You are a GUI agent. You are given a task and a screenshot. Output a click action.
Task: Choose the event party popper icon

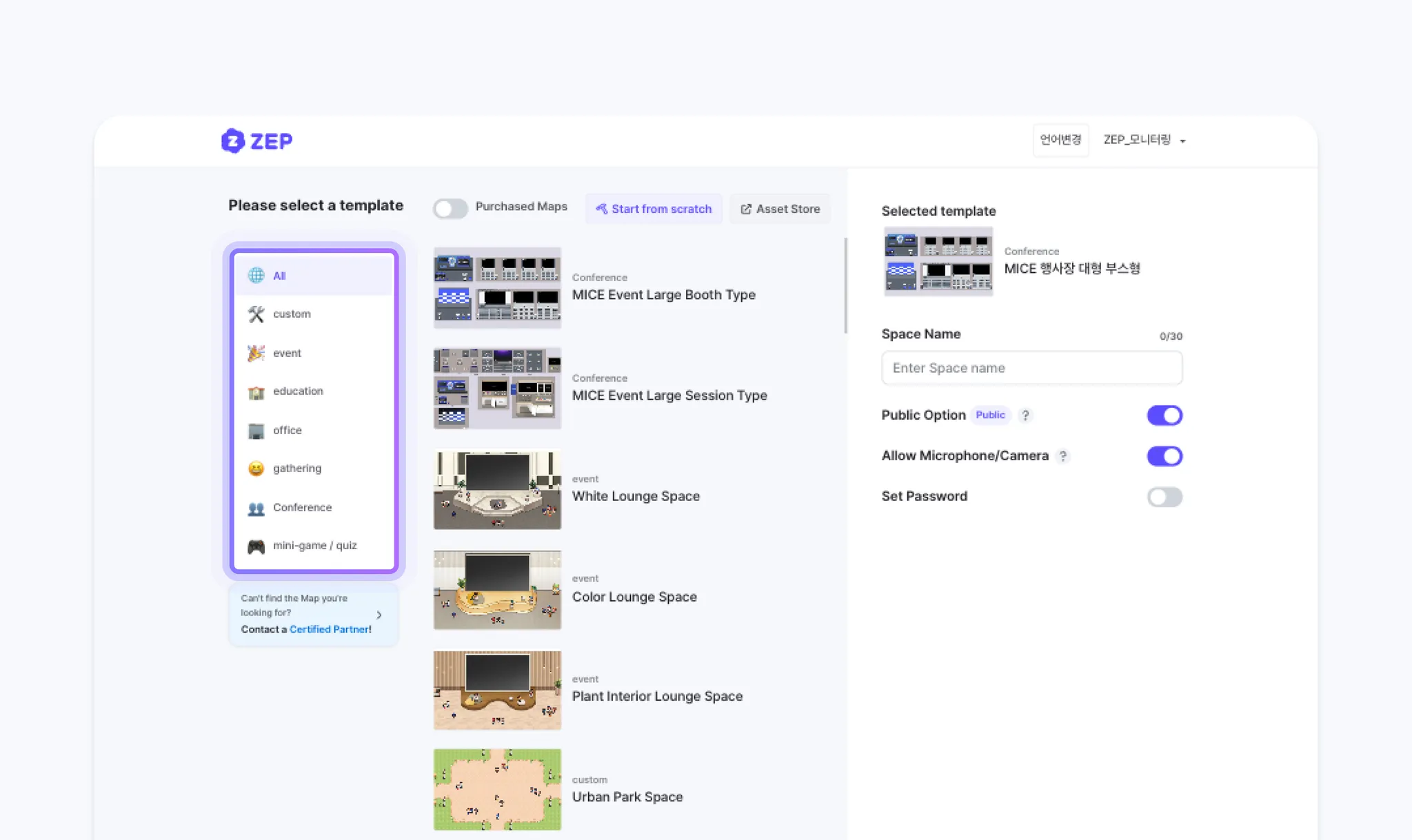pyautogui.click(x=256, y=353)
